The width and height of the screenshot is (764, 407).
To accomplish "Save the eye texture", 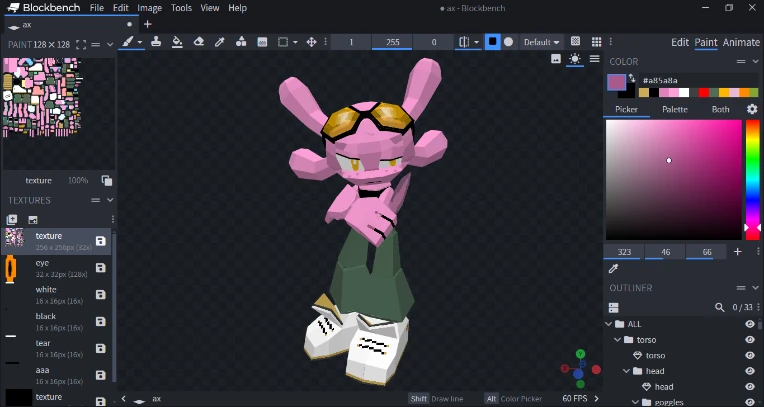I will pos(101,268).
